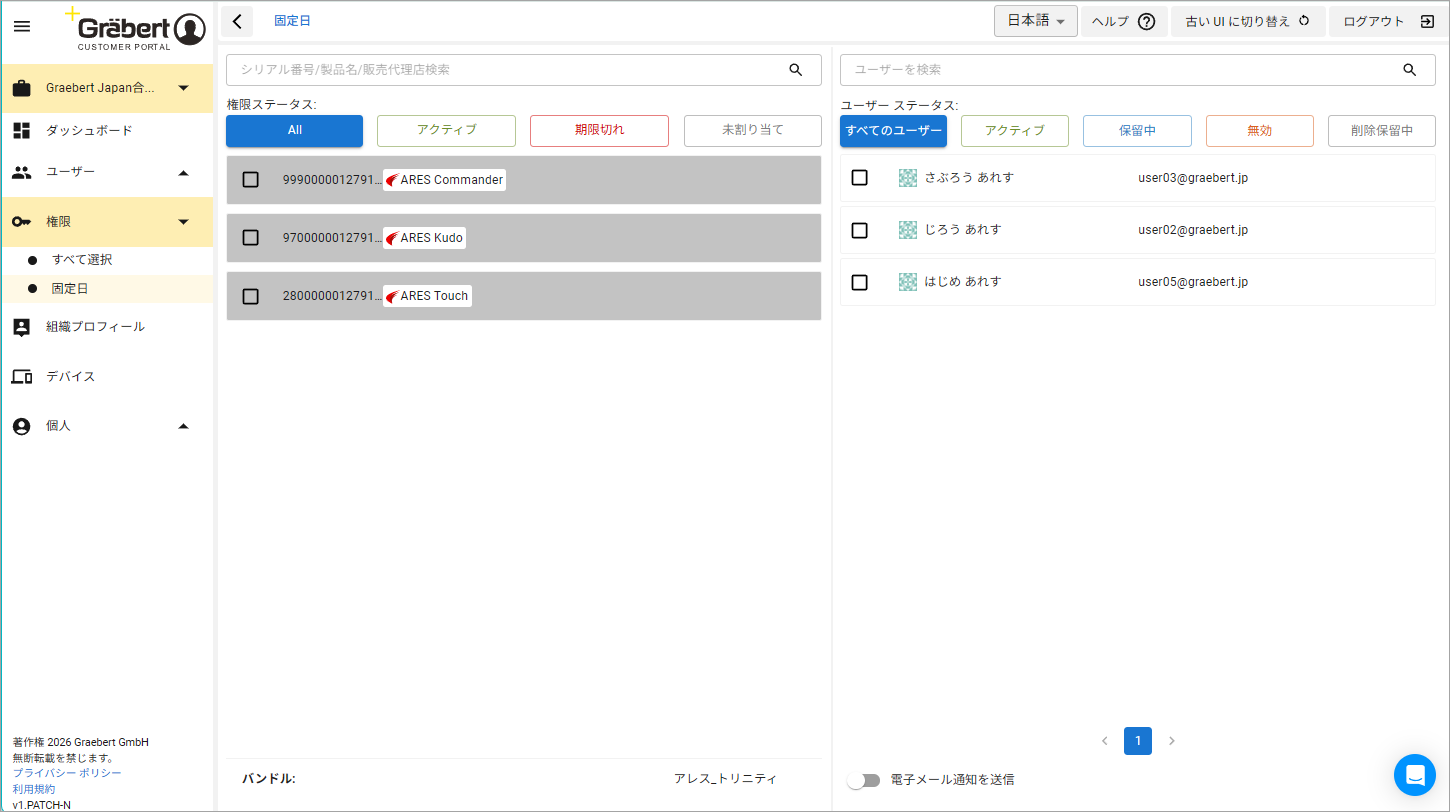This screenshot has width=1450, height=812.
Task: Filter licenses by All status
Action: coord(294,131)
